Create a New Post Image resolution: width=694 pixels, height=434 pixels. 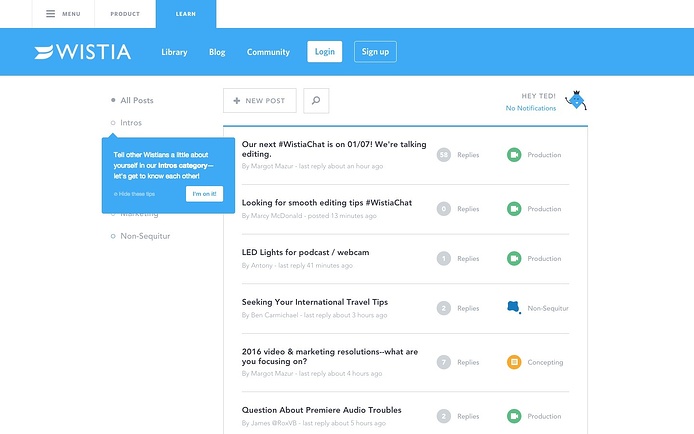click(x=260, y=101)
